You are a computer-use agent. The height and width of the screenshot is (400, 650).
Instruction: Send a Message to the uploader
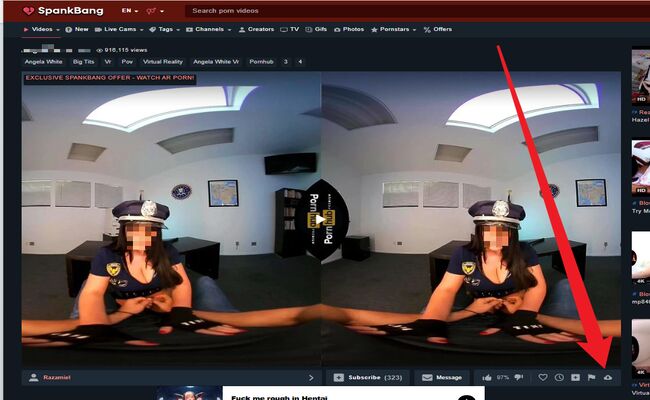click(442, 378)
